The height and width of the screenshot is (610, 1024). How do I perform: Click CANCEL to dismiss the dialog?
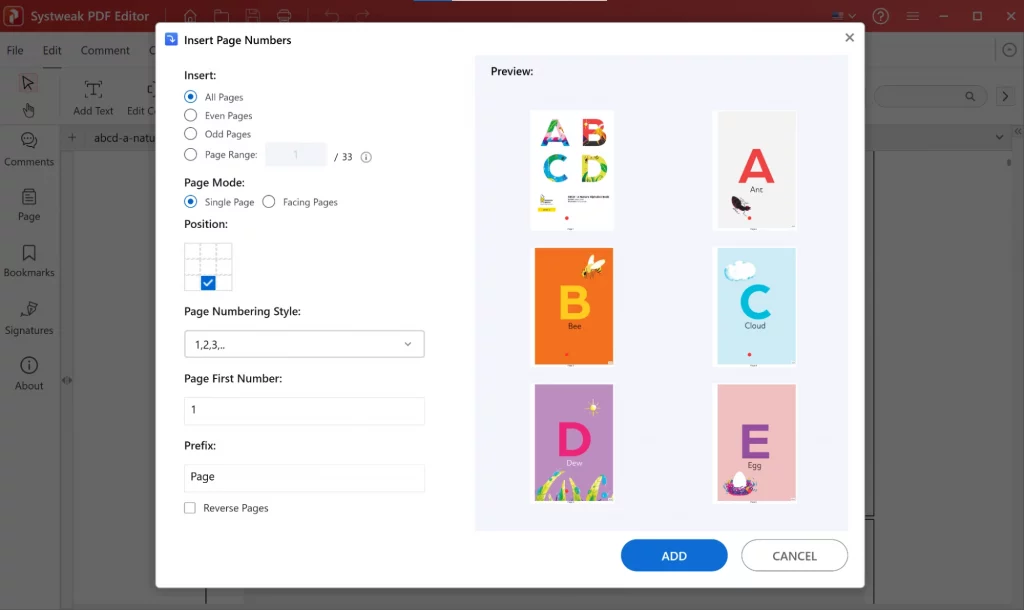(794, 555)
